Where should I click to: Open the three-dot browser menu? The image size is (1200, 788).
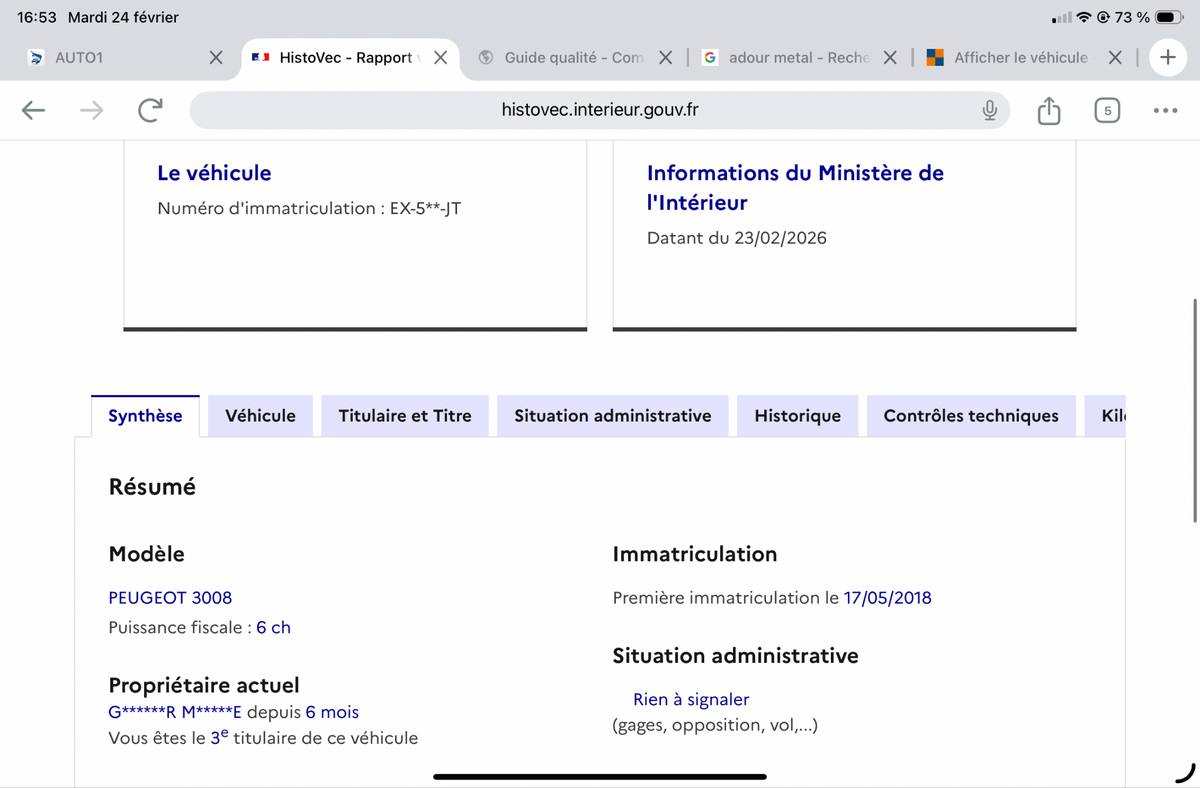click(x=1164, y=110)
